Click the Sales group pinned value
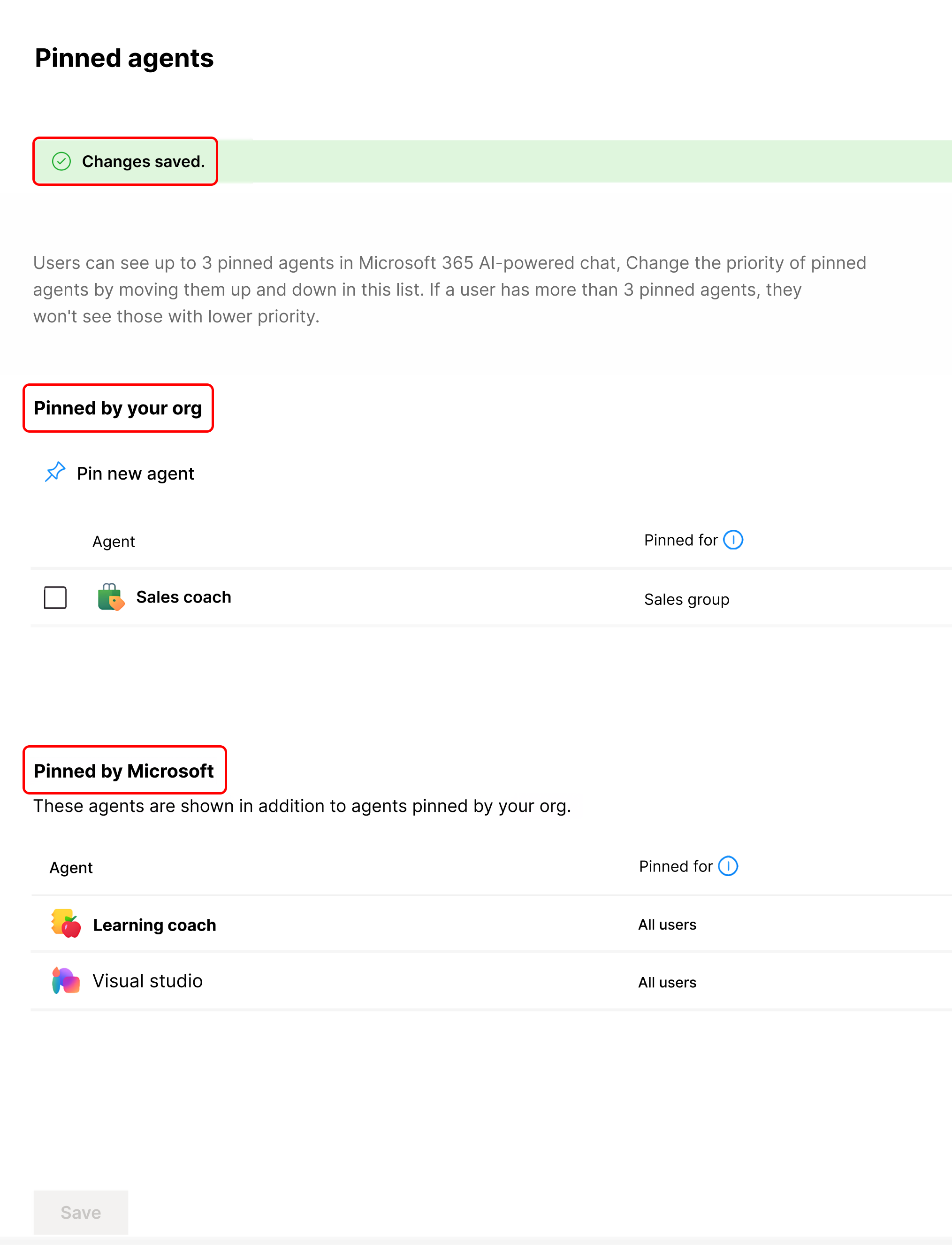The height and width of the screenshot is (1245, 952). point(686,600)
